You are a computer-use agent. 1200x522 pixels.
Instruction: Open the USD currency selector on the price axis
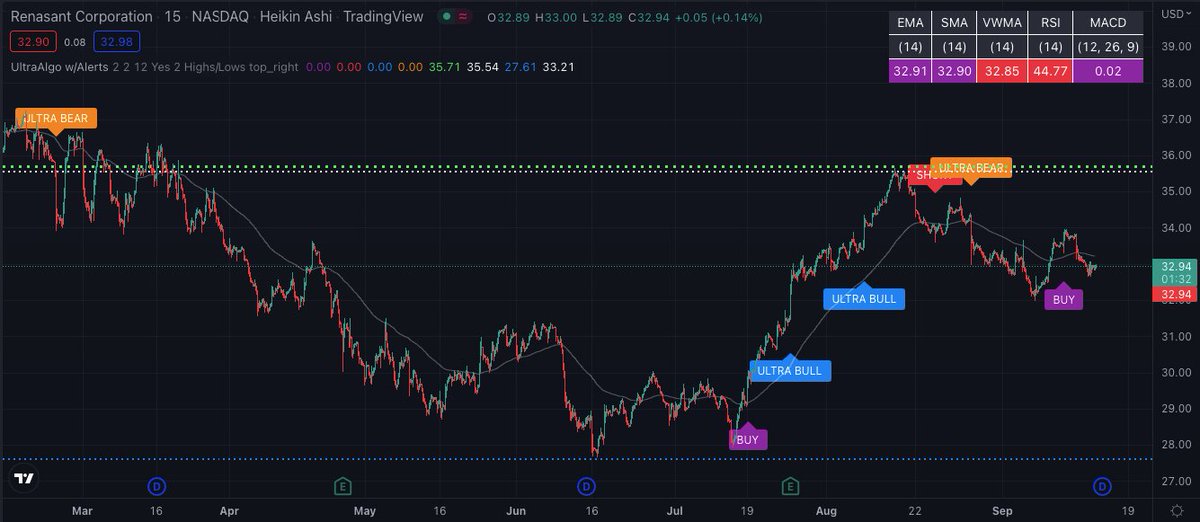pos(1174,13)
